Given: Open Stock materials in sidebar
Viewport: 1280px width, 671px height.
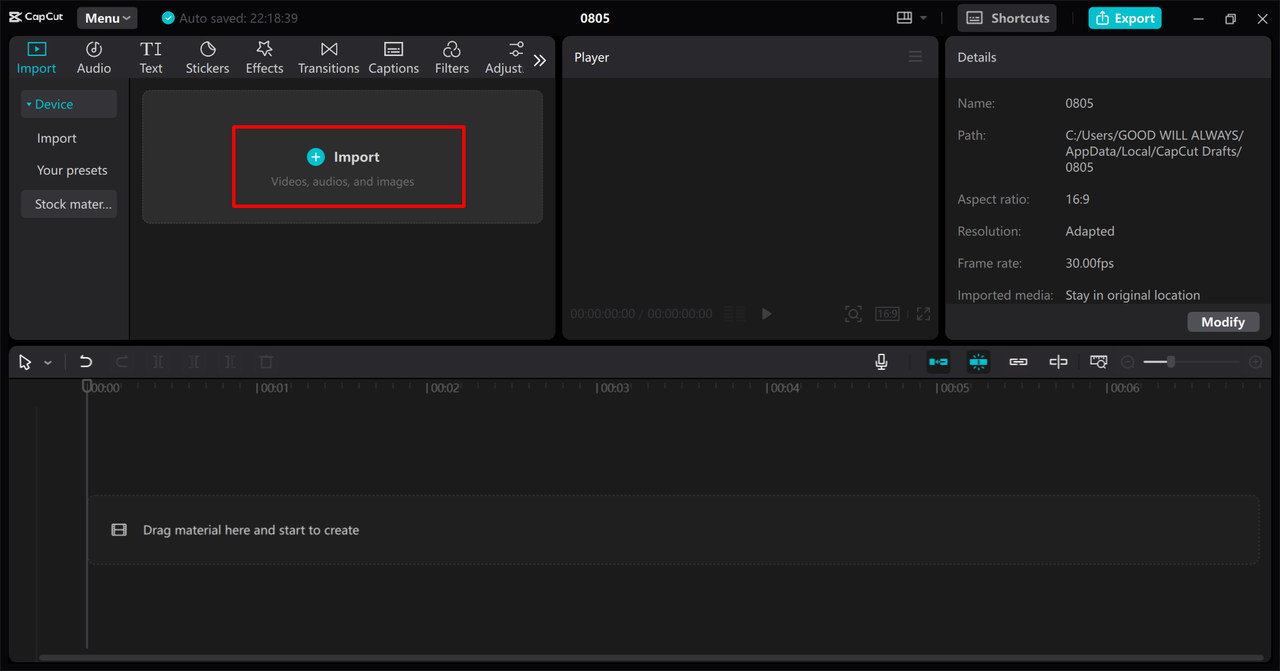Looking at the screenshot, I should click(69, 204).
